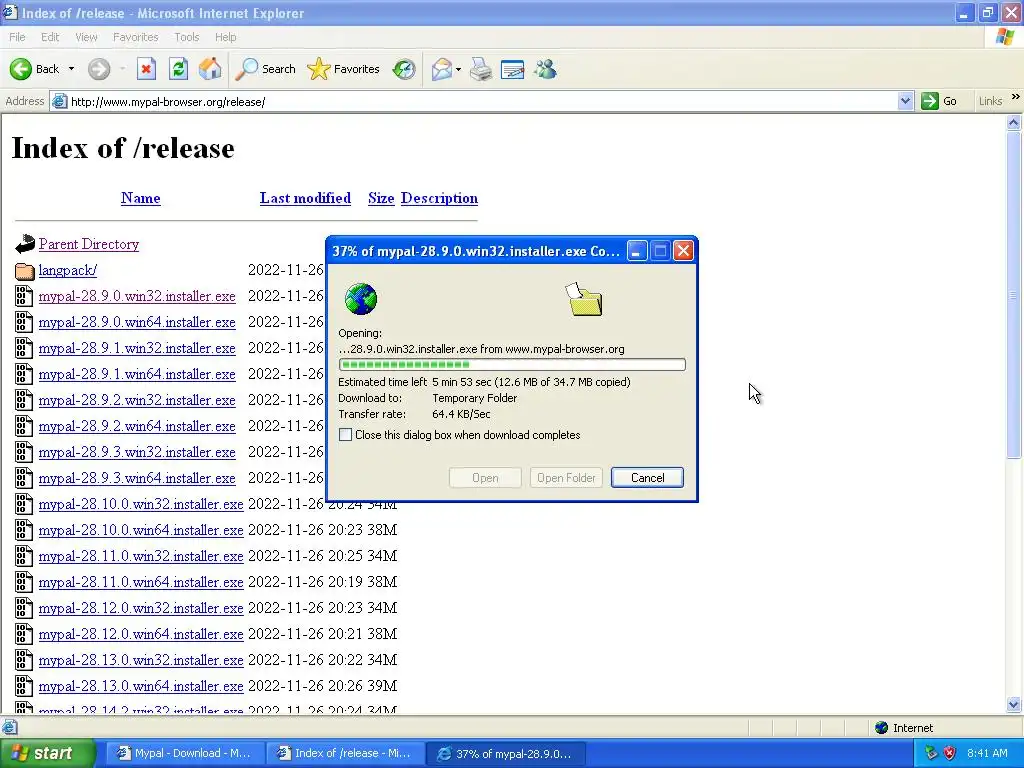Click mypal-28.13.0.win64.installer.exe link

(141, 686)
